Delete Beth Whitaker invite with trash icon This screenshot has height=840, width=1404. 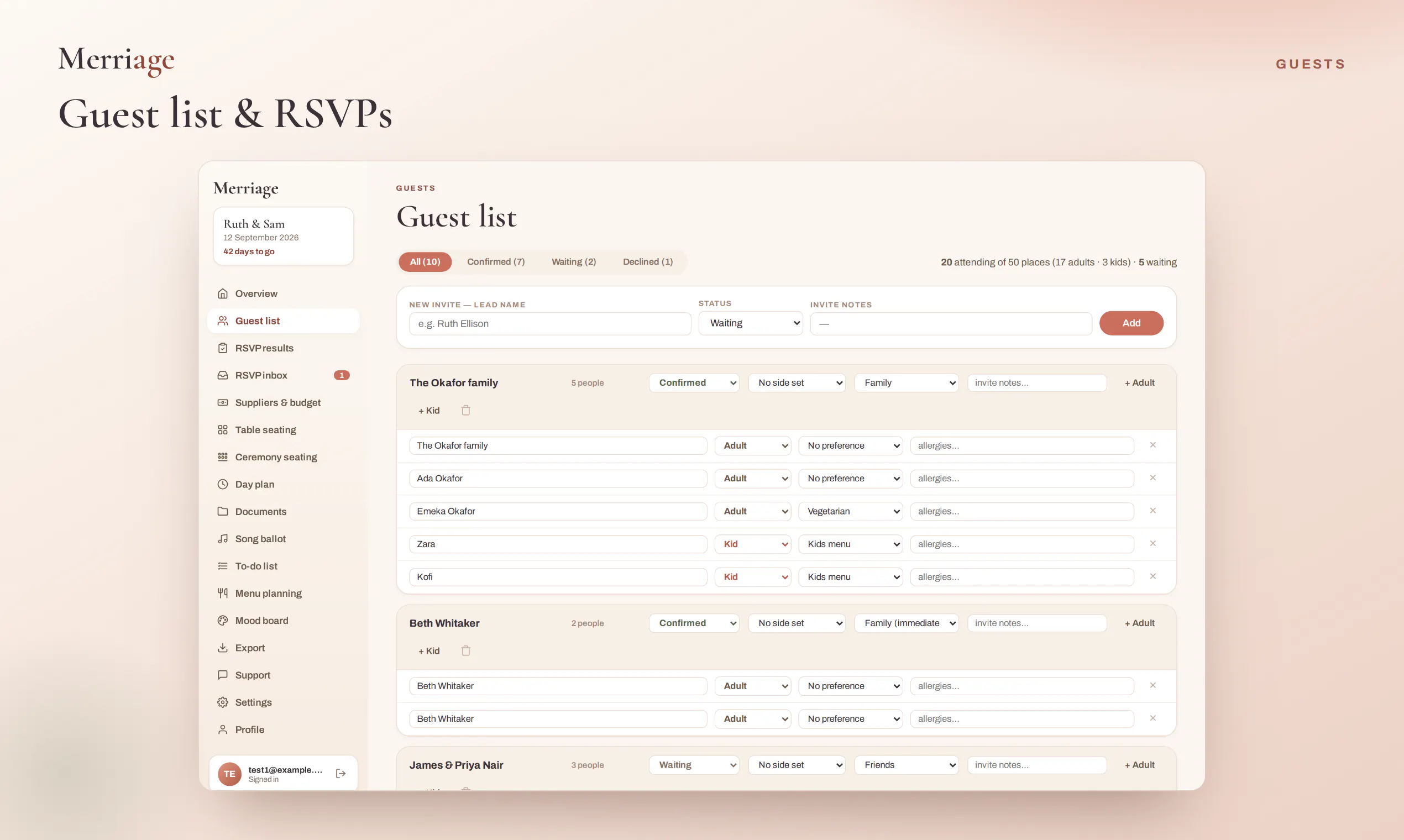[466, 651]
